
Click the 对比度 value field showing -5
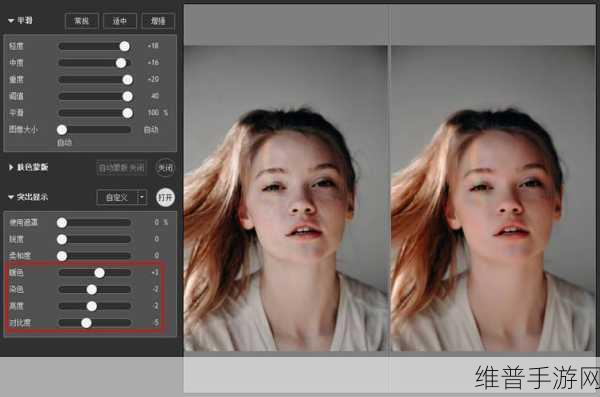[x=156, y=323]
